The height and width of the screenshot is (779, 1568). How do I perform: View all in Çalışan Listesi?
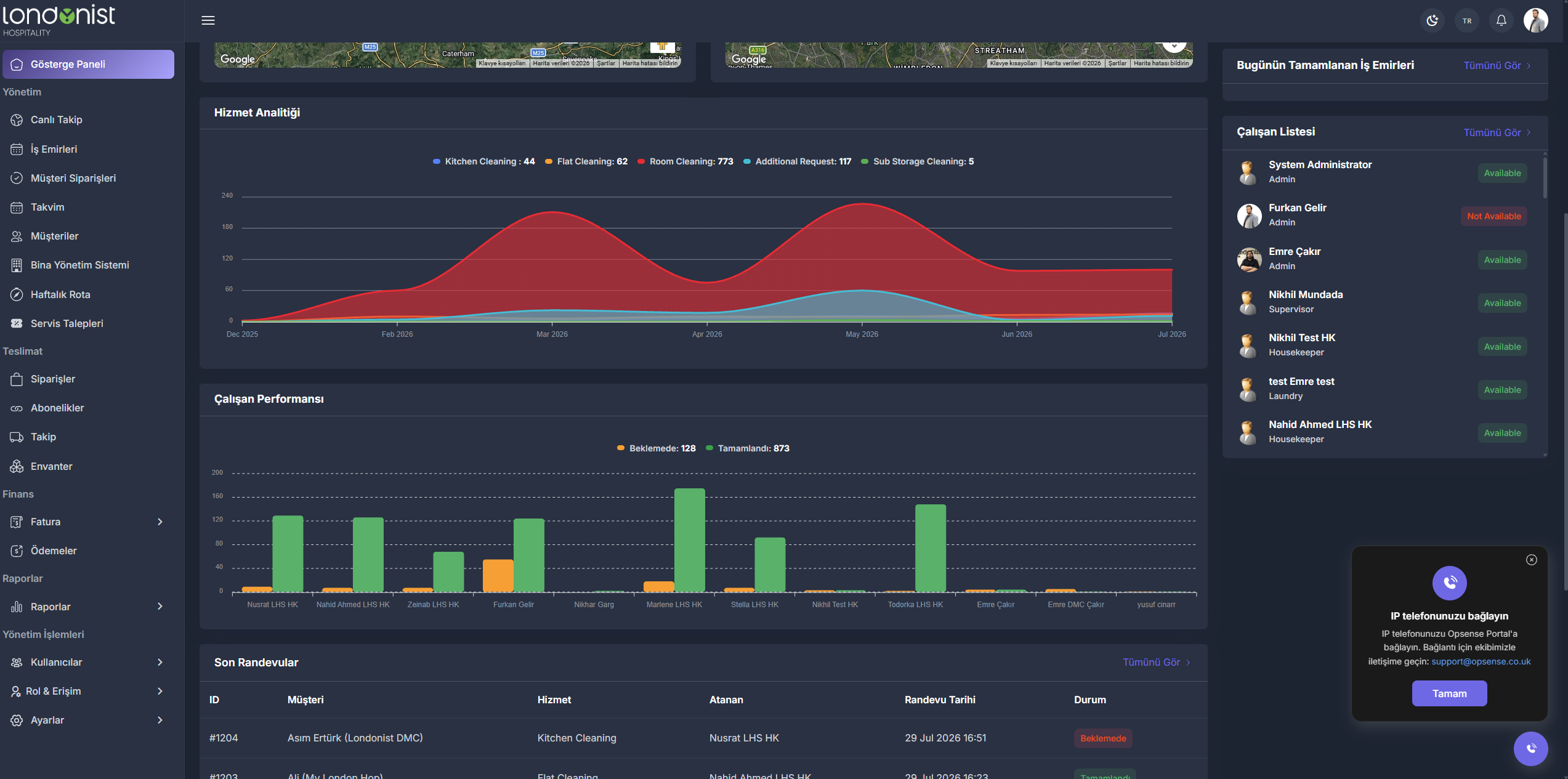coord(1497,132)
